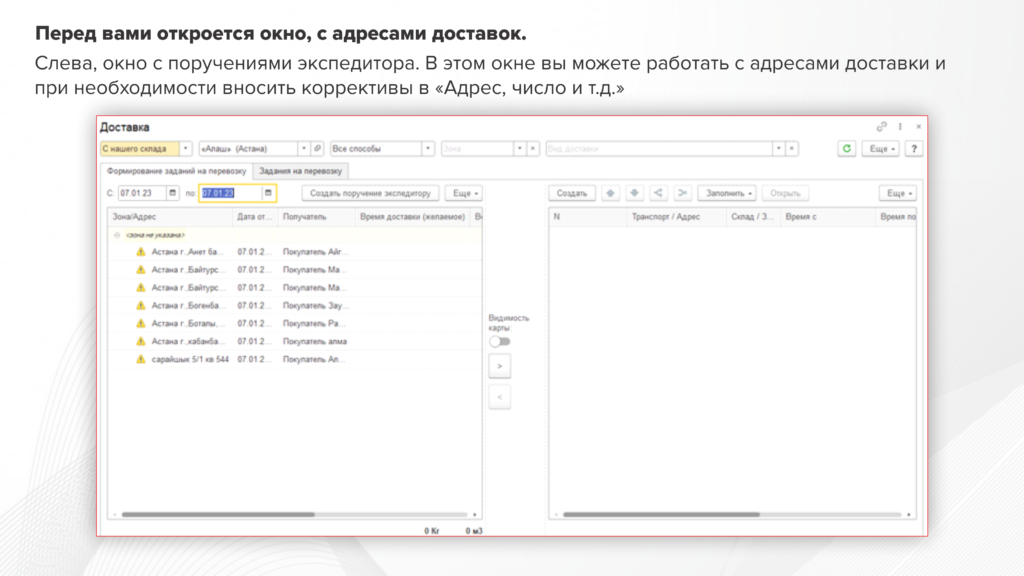This screenshot has width=1024, height=576.
Task: Open the Еще menu beside Создать поручение экспедитору
Action: pyautogui.click(x=464, y=193)
